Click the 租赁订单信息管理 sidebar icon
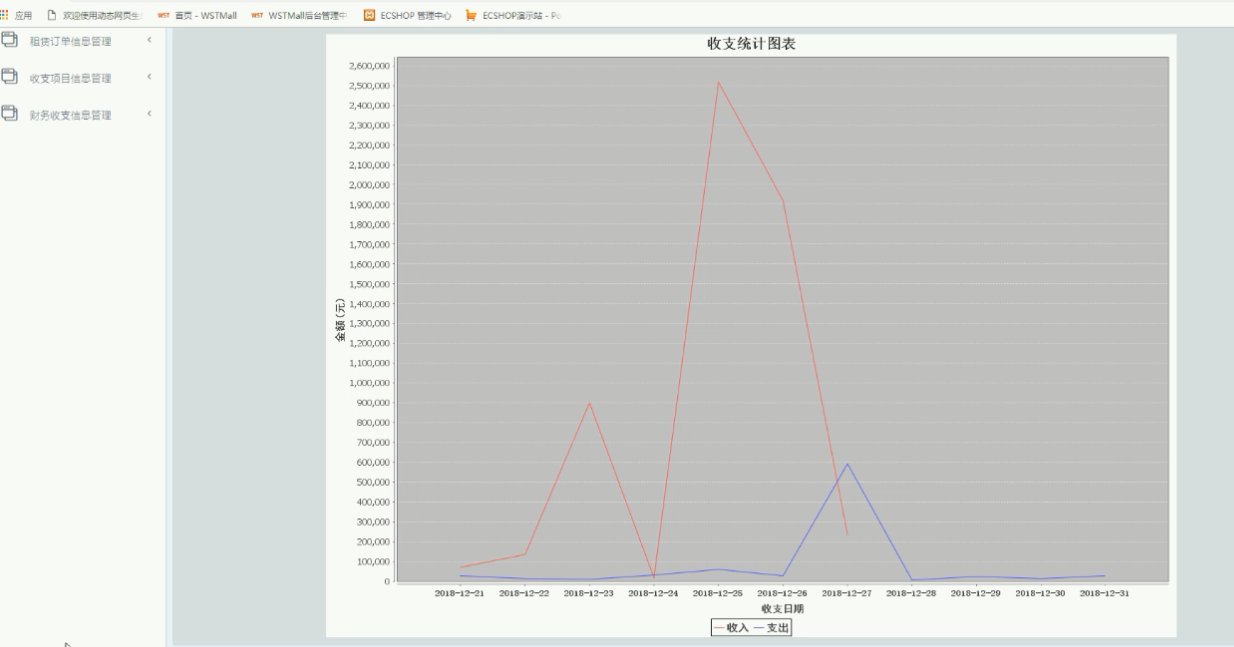This screenshot has width=1234, height=647. (10, 40)
